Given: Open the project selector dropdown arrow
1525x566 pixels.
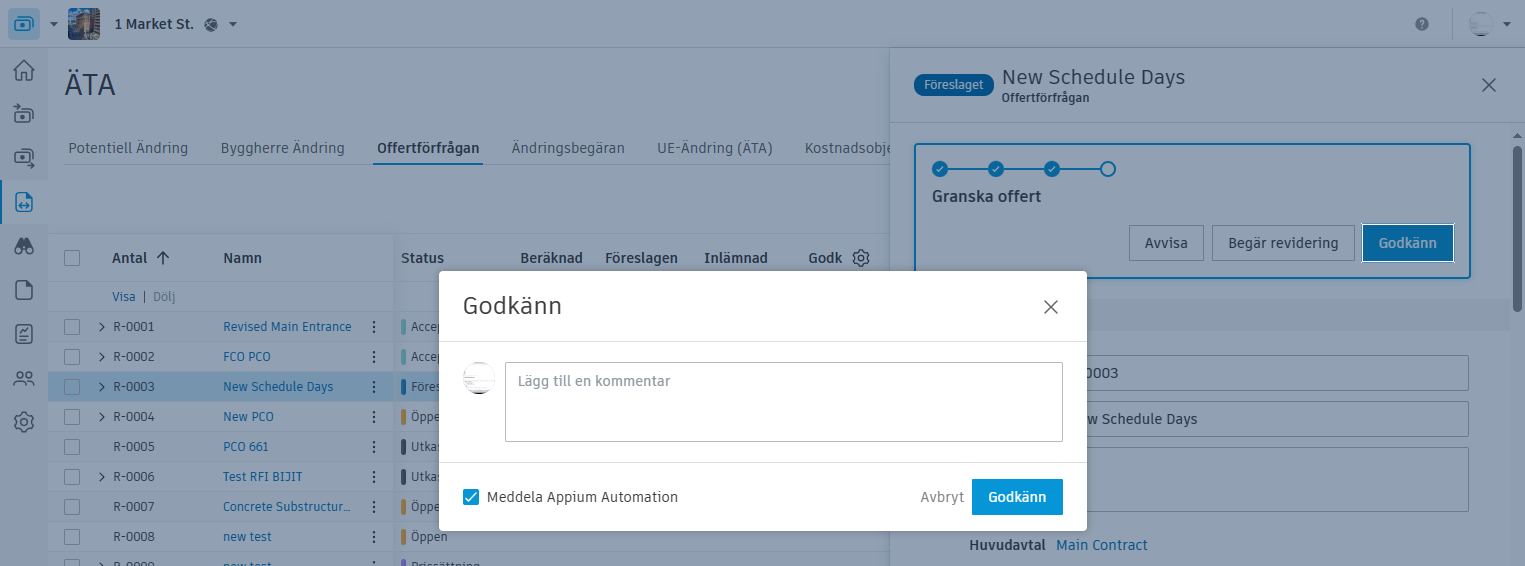Looking at the screenshot, I should pyautogui.click(x=233, y=24).
